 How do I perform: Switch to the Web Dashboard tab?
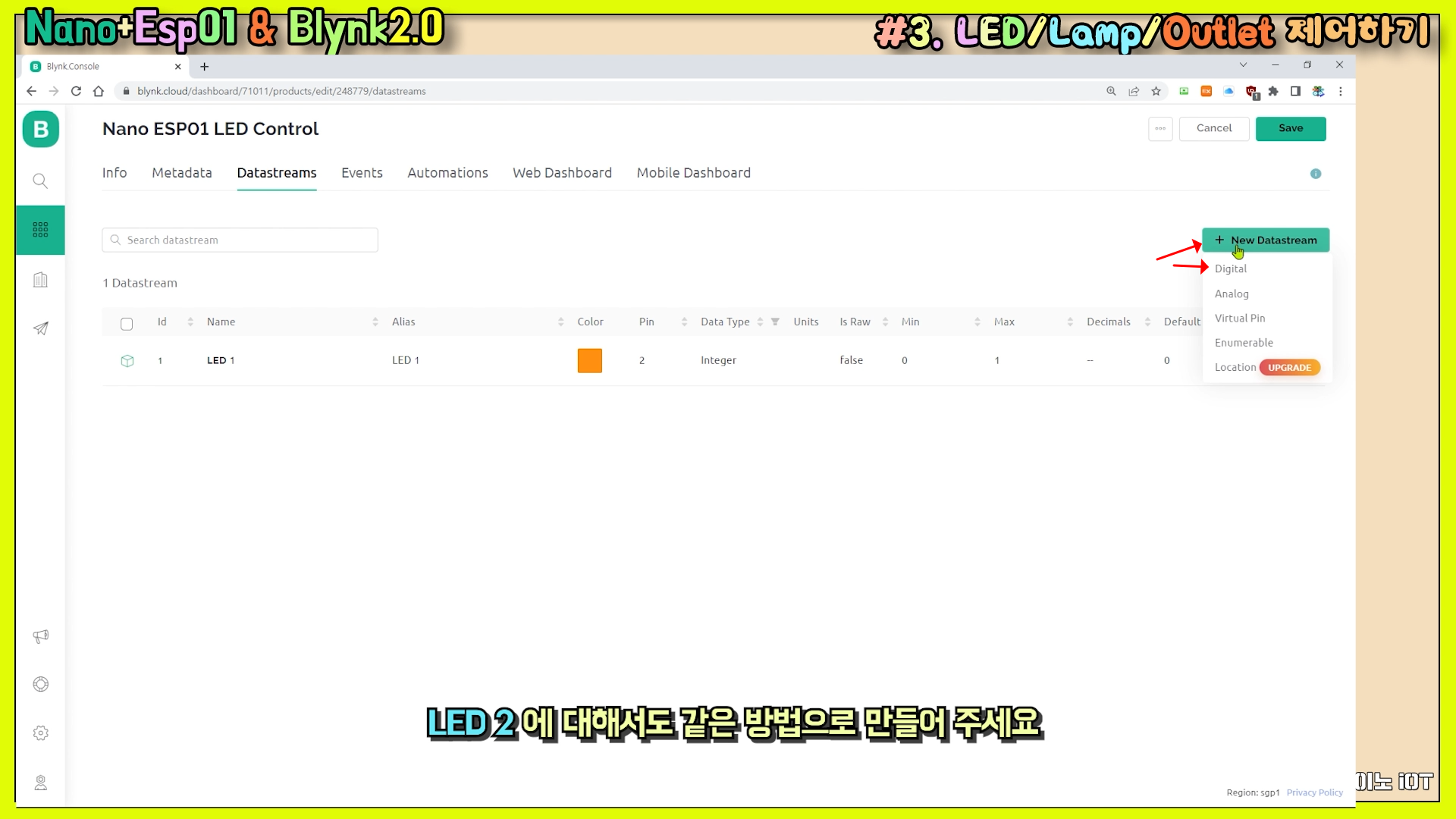point(562,173)
